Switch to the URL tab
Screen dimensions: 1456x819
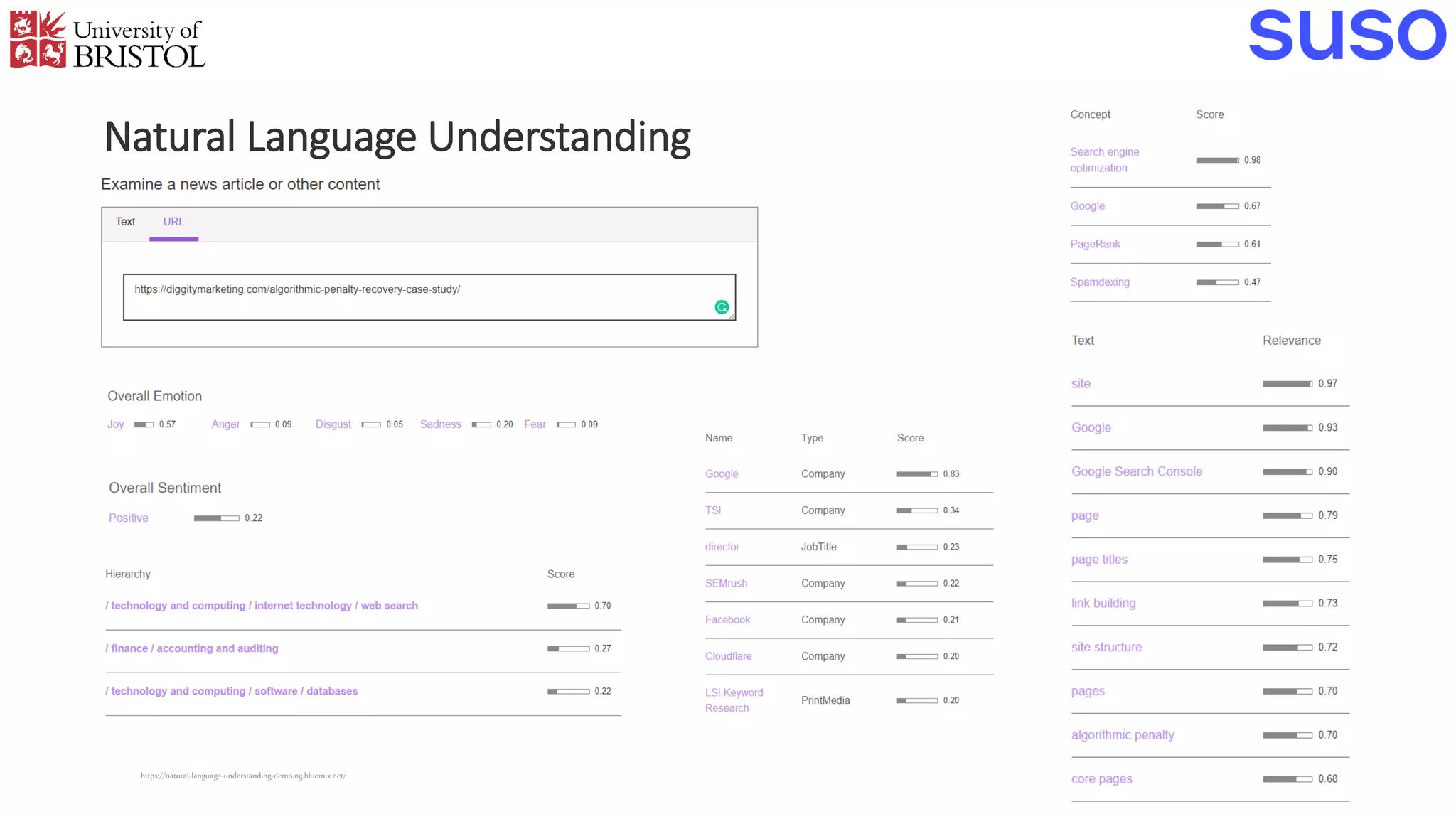pyautogui.click(x=173, y=222)
